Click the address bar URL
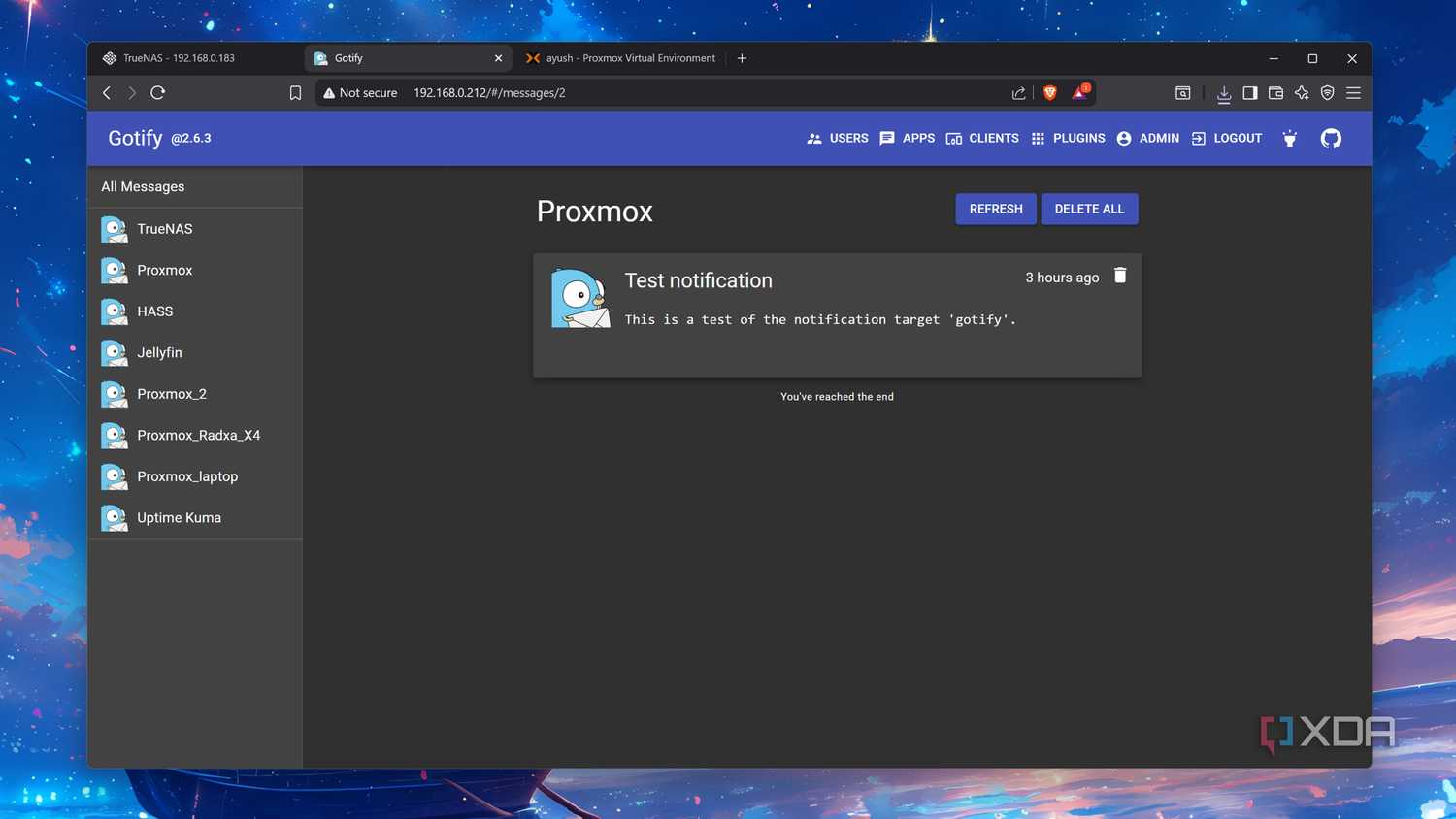The width and height of the screenshot is (1456, 819). 489,93
